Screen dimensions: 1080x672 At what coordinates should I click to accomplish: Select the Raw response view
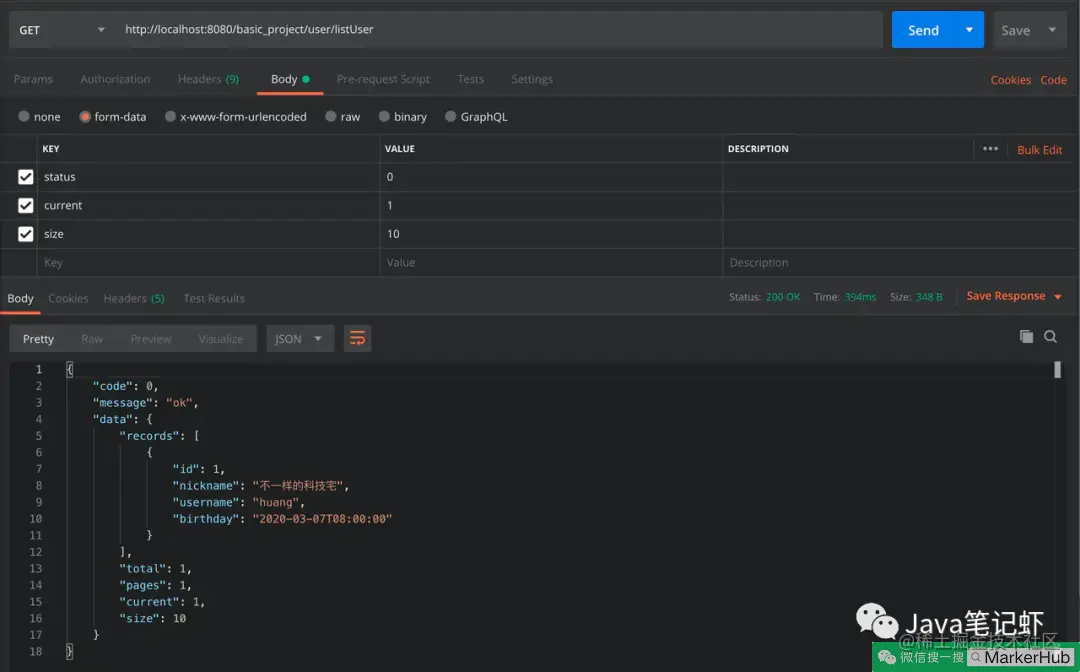(92, 339)
